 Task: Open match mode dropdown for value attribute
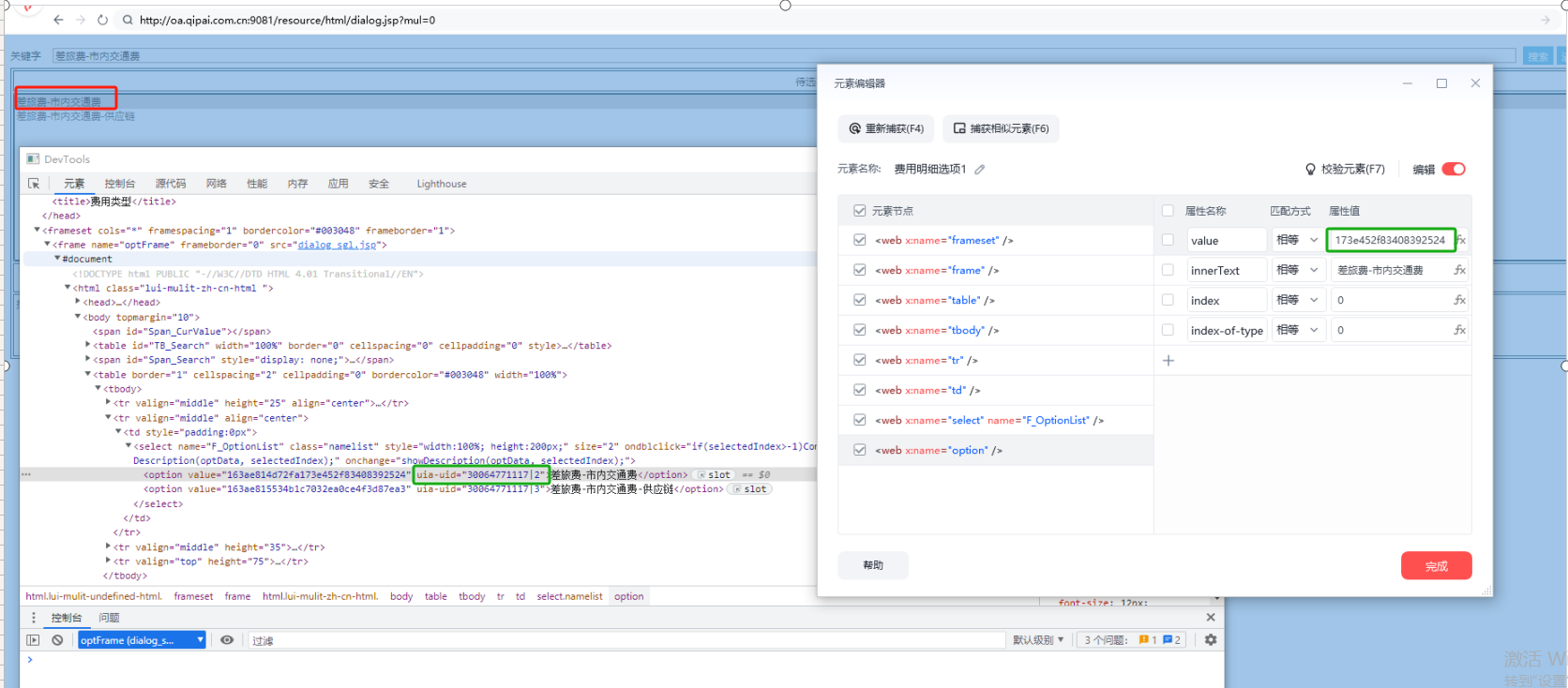pyautogui.click(x=1297, y=240)
